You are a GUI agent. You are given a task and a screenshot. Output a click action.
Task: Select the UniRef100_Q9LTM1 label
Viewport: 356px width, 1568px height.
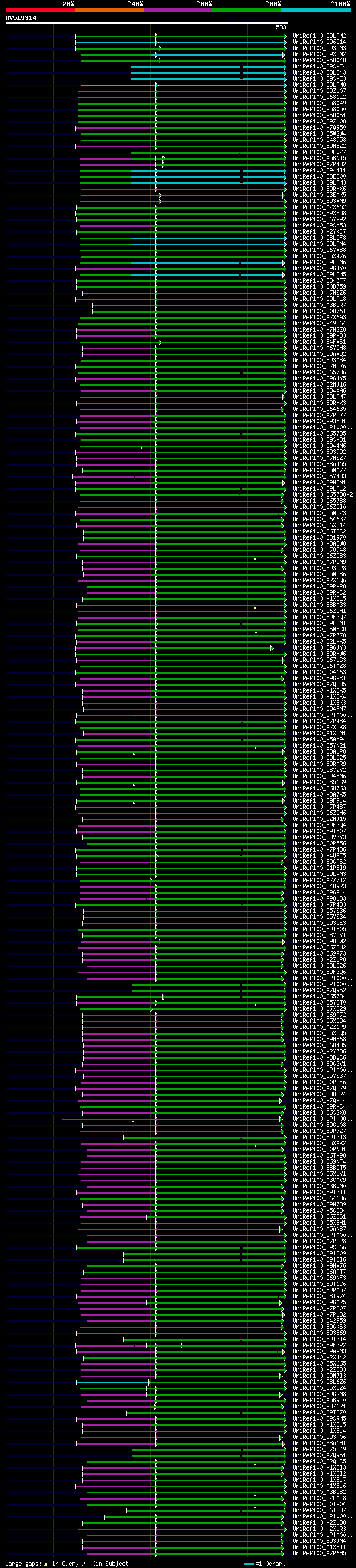coord(319,624)
